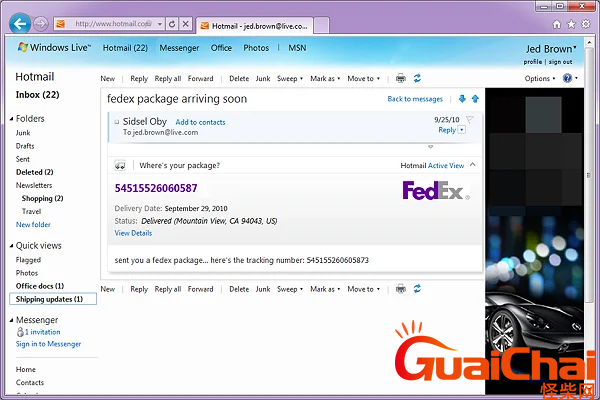Open the browser home icon
The image size is (600, 400).
557,24
